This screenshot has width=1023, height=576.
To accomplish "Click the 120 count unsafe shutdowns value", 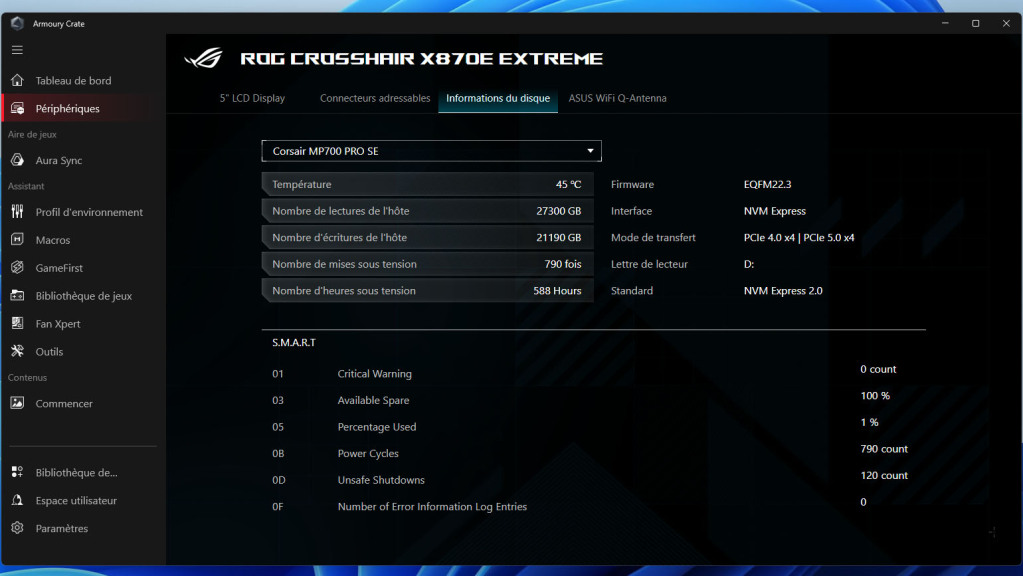I will point(884,476).
